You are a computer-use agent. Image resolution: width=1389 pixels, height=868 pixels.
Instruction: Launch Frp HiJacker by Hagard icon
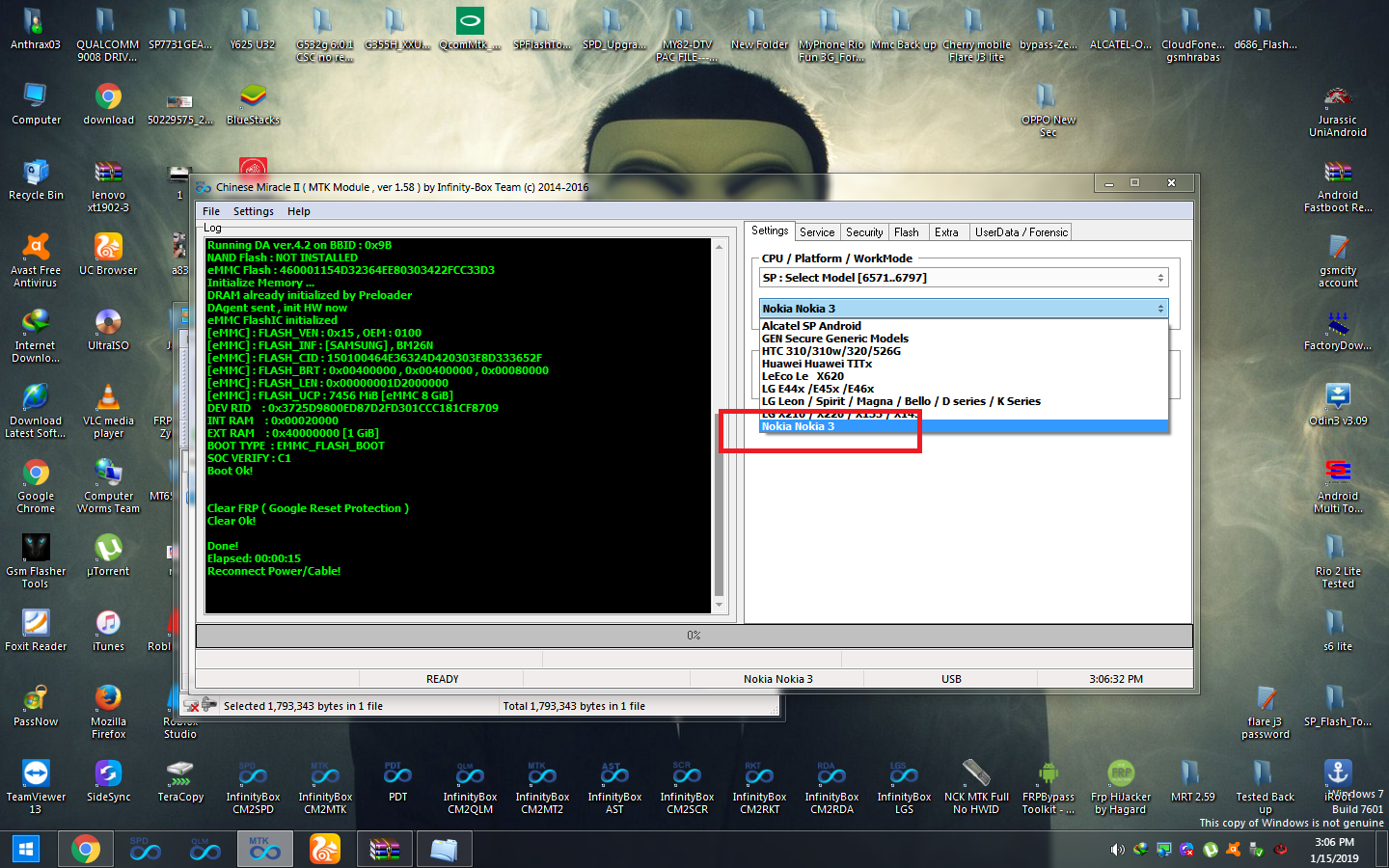click(x=1121, y=786)
